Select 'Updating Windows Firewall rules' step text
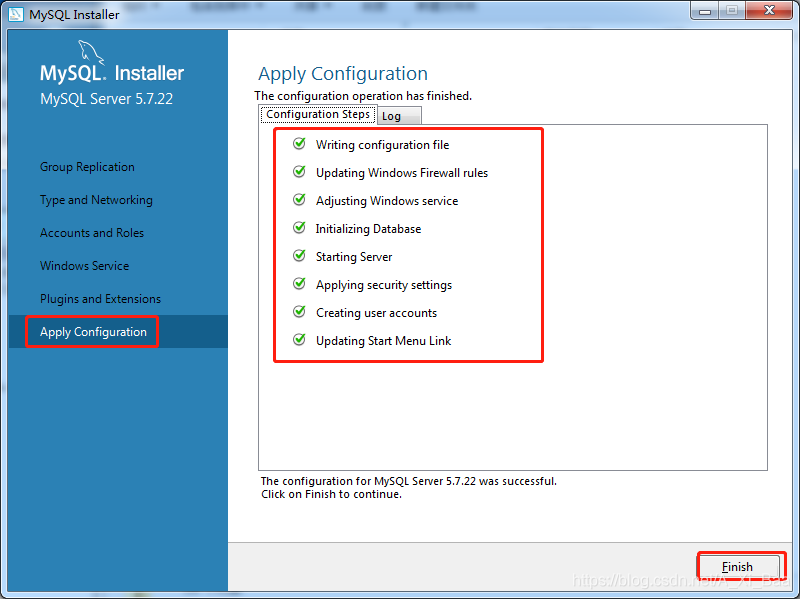The width and height of the screenshot is (800, 599). pos(402,173)
